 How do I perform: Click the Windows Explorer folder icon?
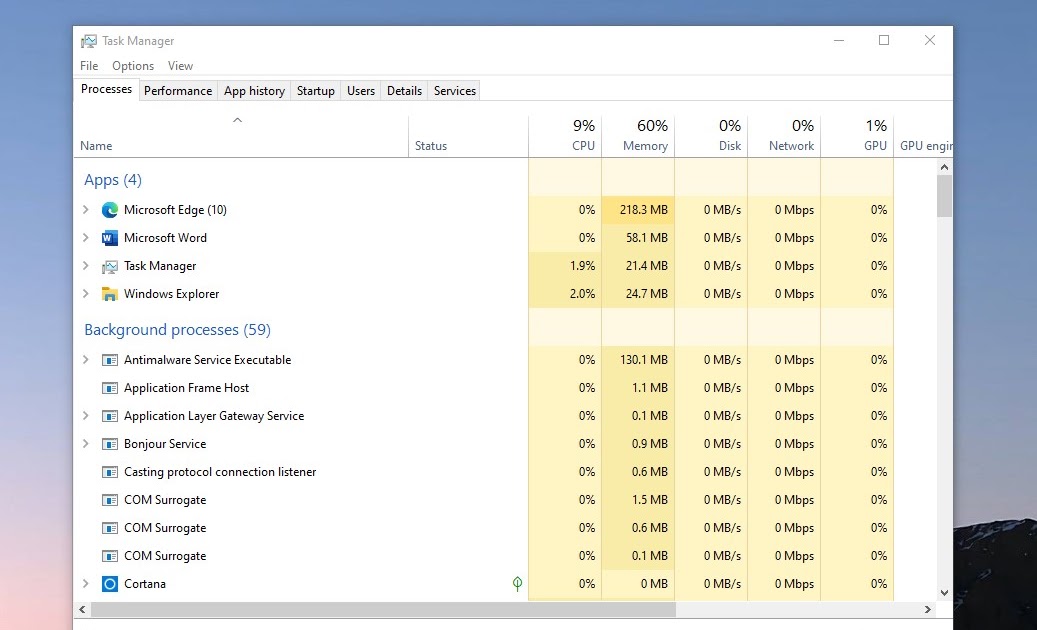point(110,294)
